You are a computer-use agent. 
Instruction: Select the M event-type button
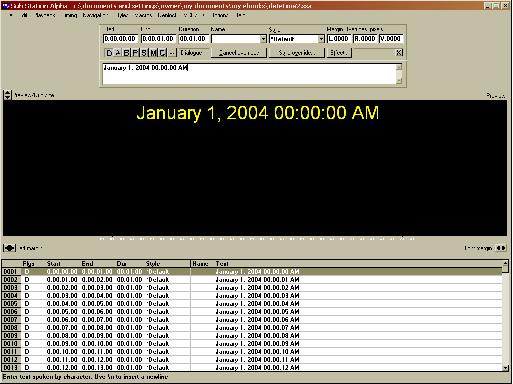(153, 53)
